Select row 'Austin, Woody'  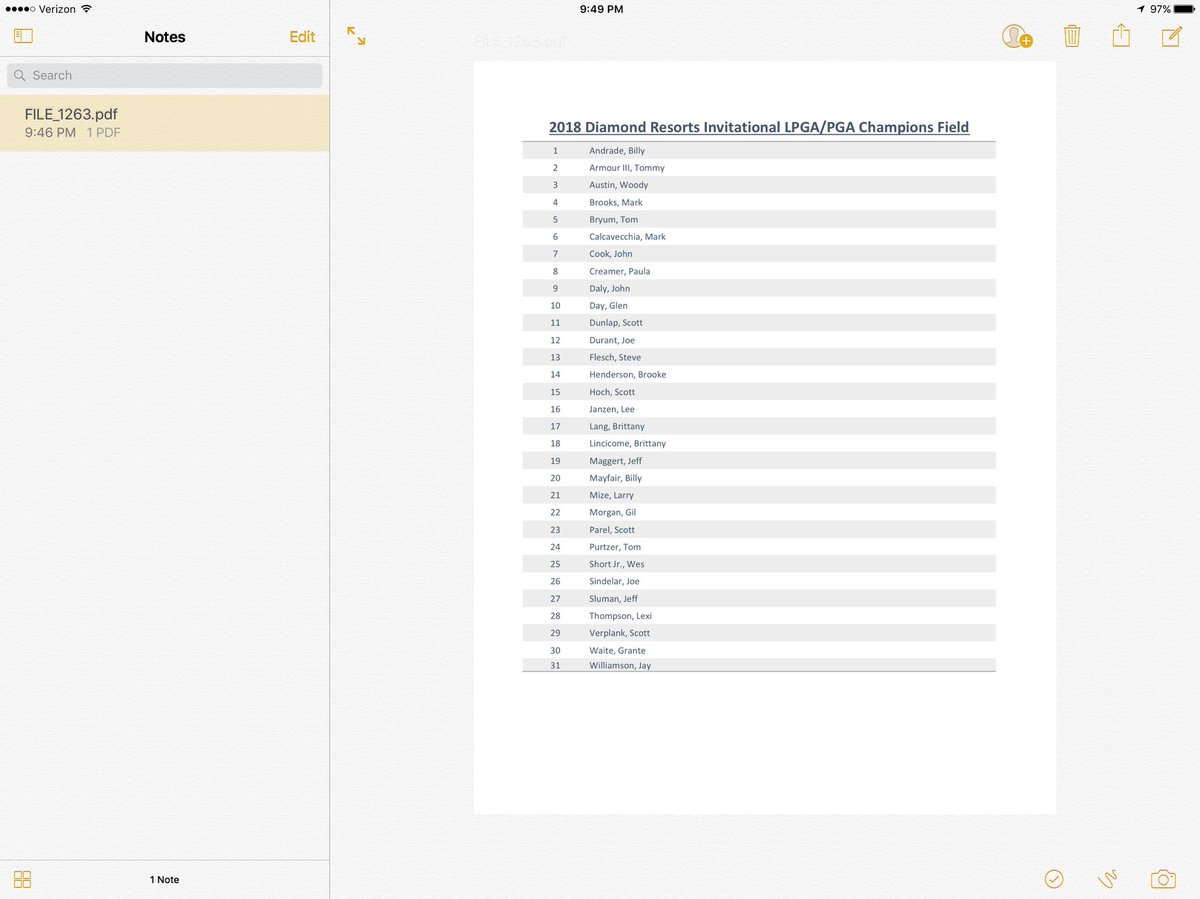(759, 185)
